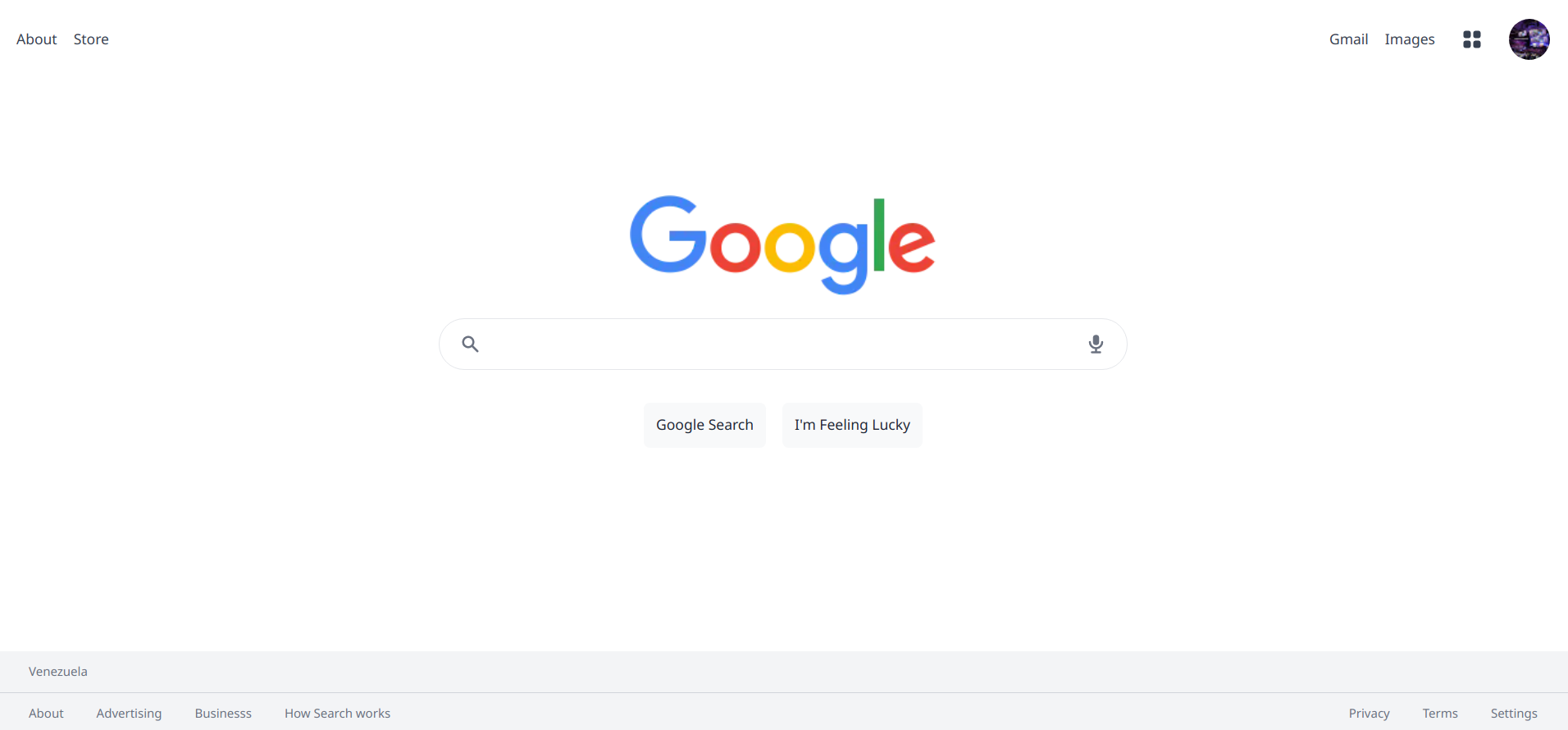
Task: Open Gmail link in header
Action: click(x=1348, y=39)
